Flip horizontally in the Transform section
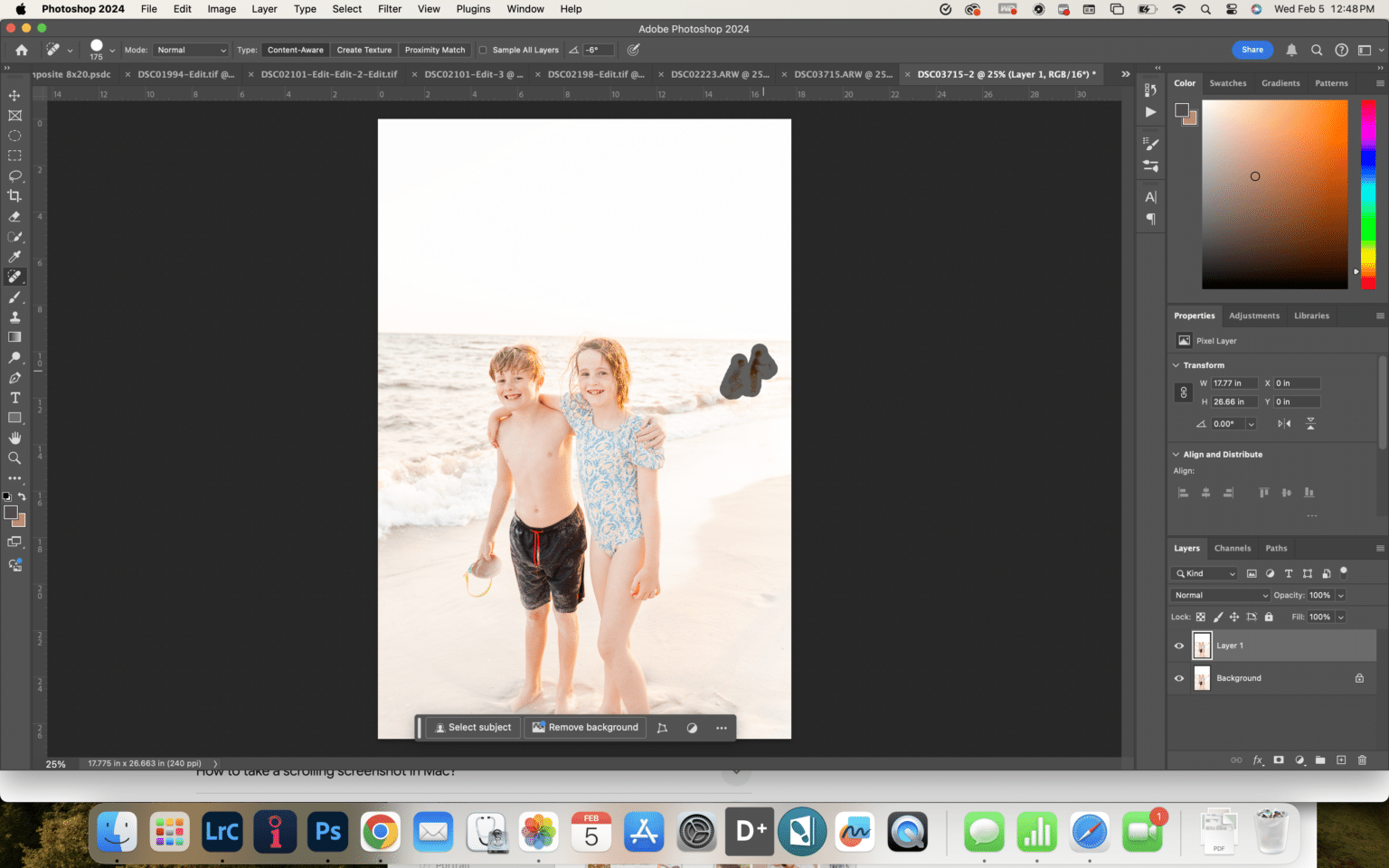Image resolution: width=1389 pixels, height=868 pixels. (1284, 423)
